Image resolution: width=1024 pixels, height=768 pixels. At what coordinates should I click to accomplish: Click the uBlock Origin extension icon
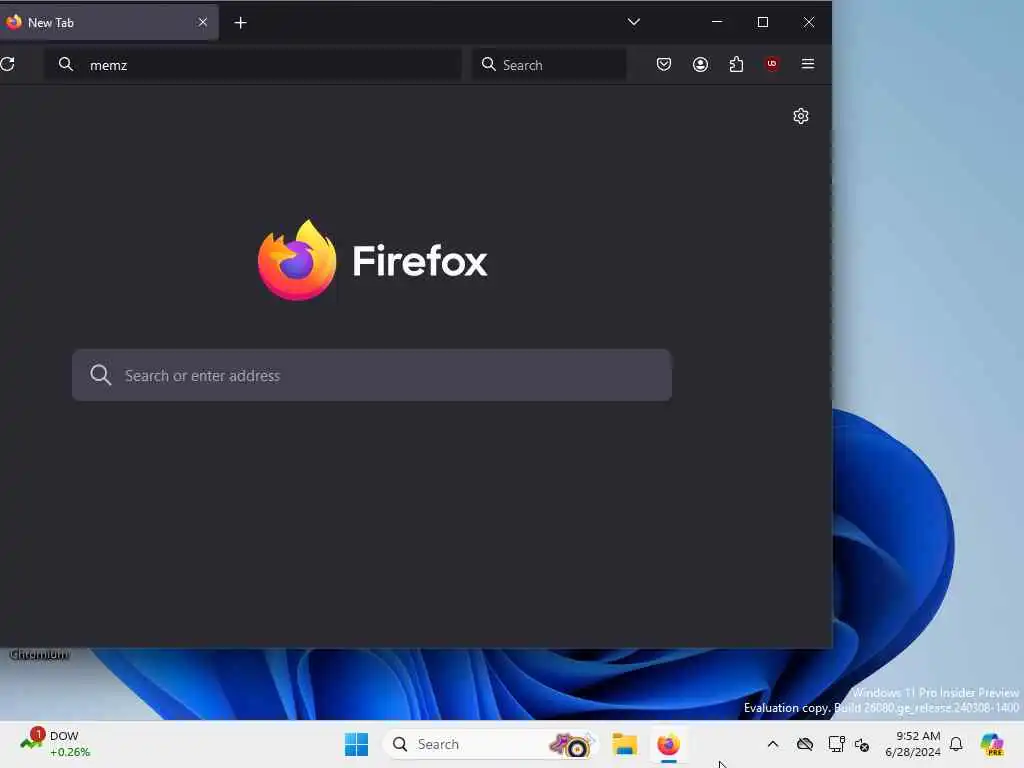(x=772, y=64)
